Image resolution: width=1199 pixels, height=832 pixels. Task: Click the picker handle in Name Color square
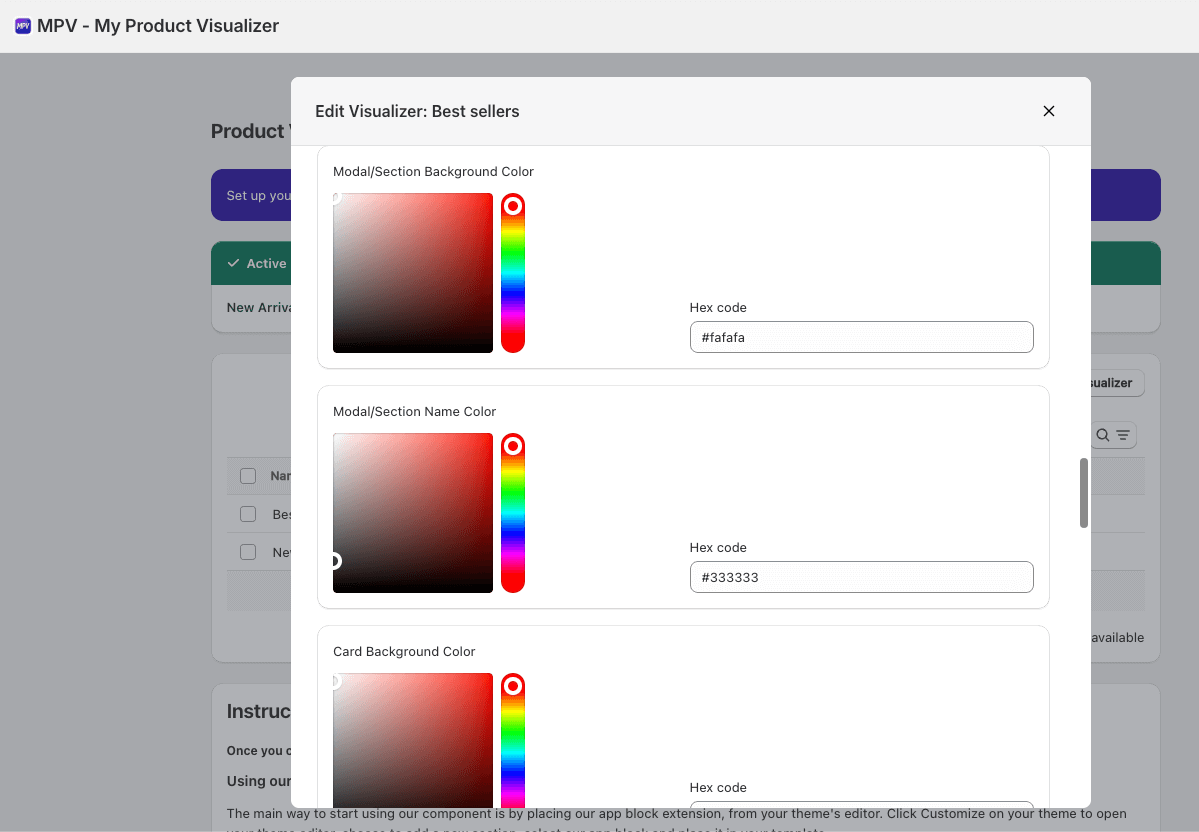coord(334,561)
